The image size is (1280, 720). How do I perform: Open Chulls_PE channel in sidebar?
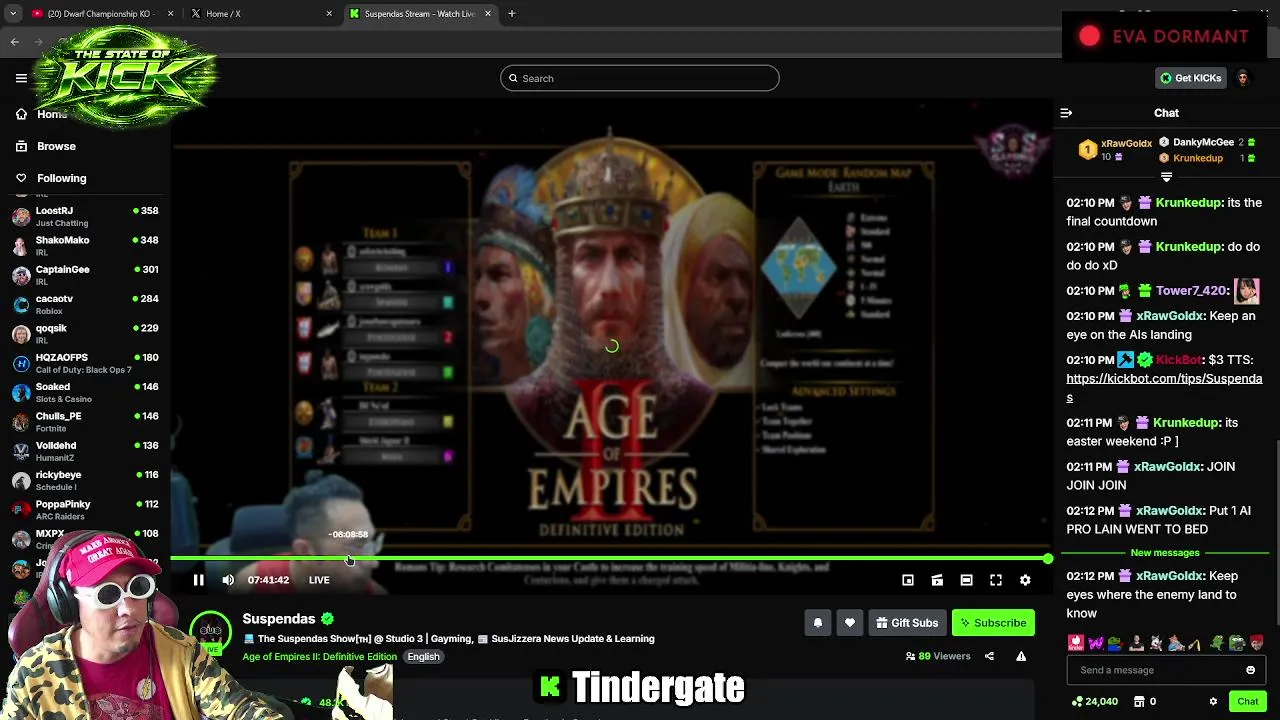pyautogui.click(x=85, y=422)
